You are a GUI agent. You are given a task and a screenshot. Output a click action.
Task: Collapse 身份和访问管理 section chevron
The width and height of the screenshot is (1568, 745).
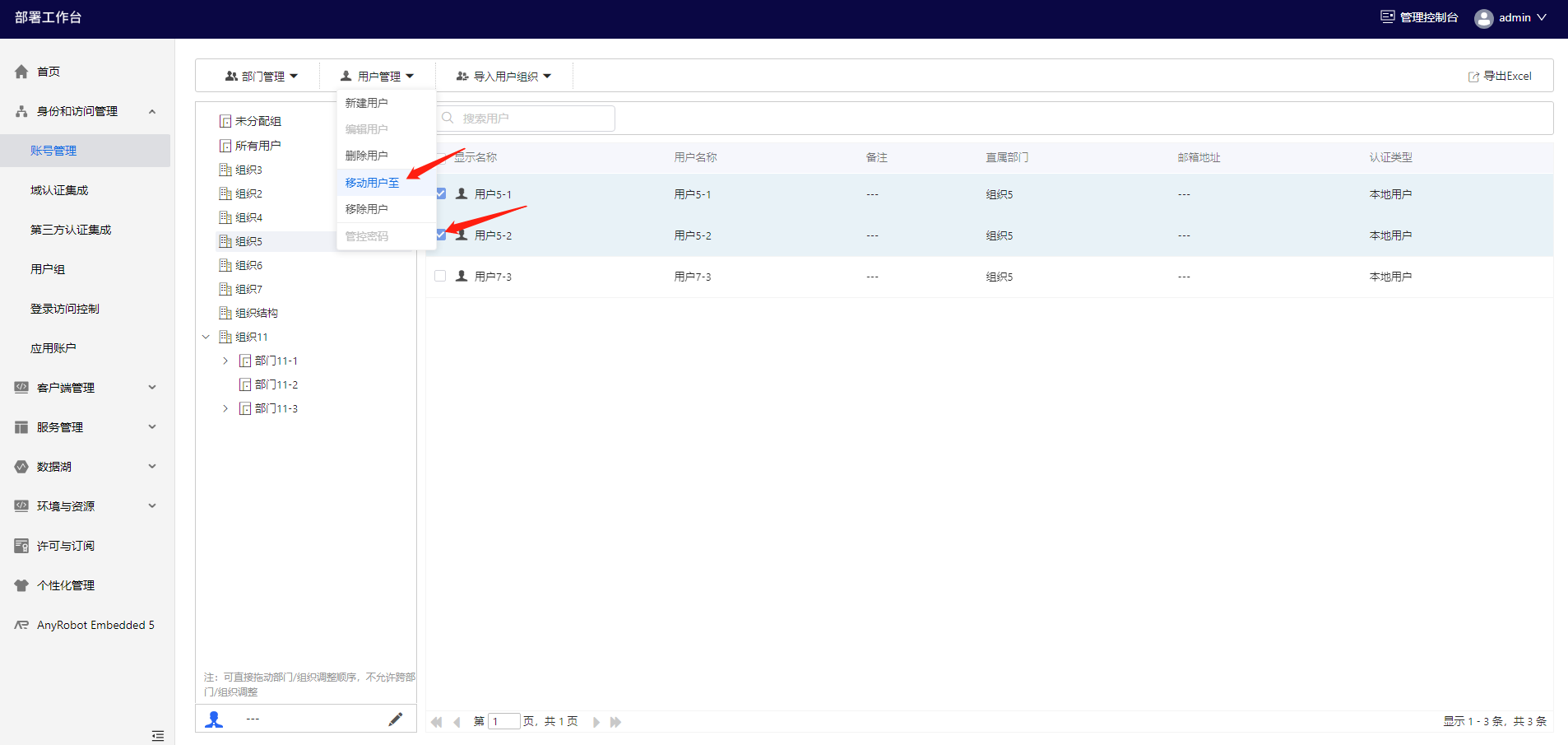[x=152, y=111]
